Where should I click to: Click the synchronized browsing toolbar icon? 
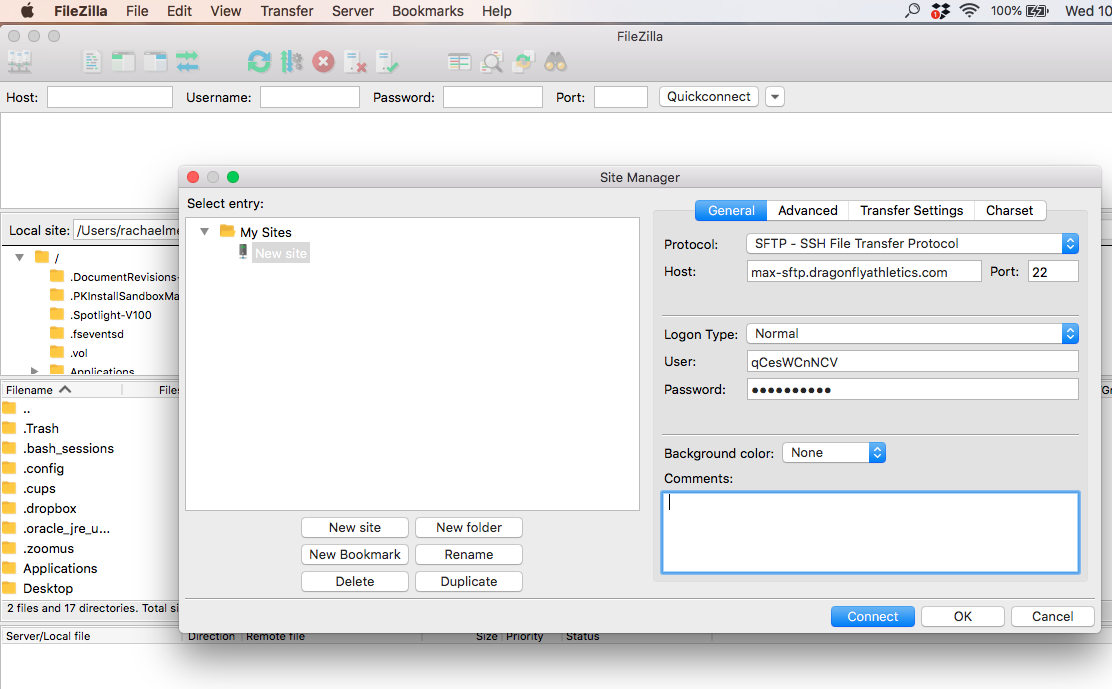pos(524,62)
